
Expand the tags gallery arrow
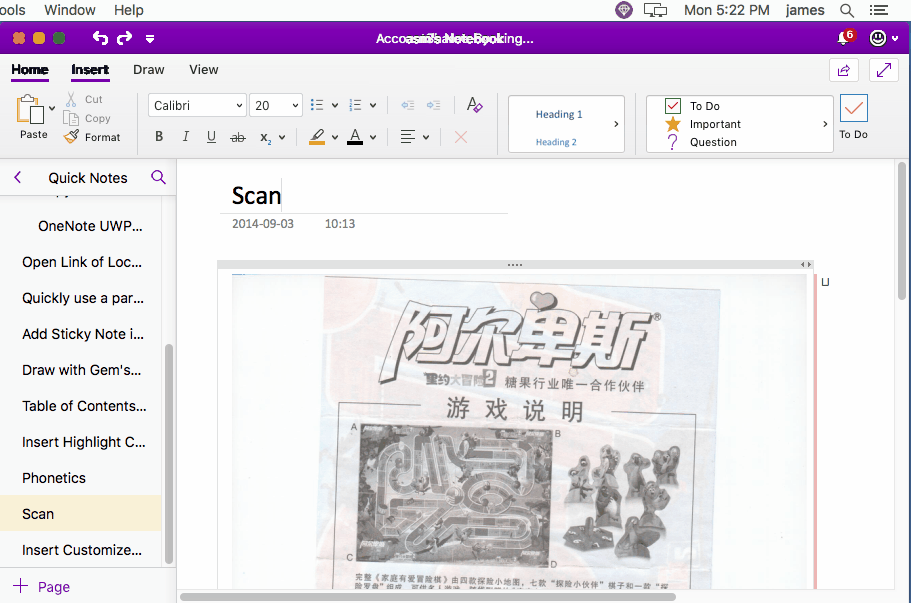coord(825,124)
